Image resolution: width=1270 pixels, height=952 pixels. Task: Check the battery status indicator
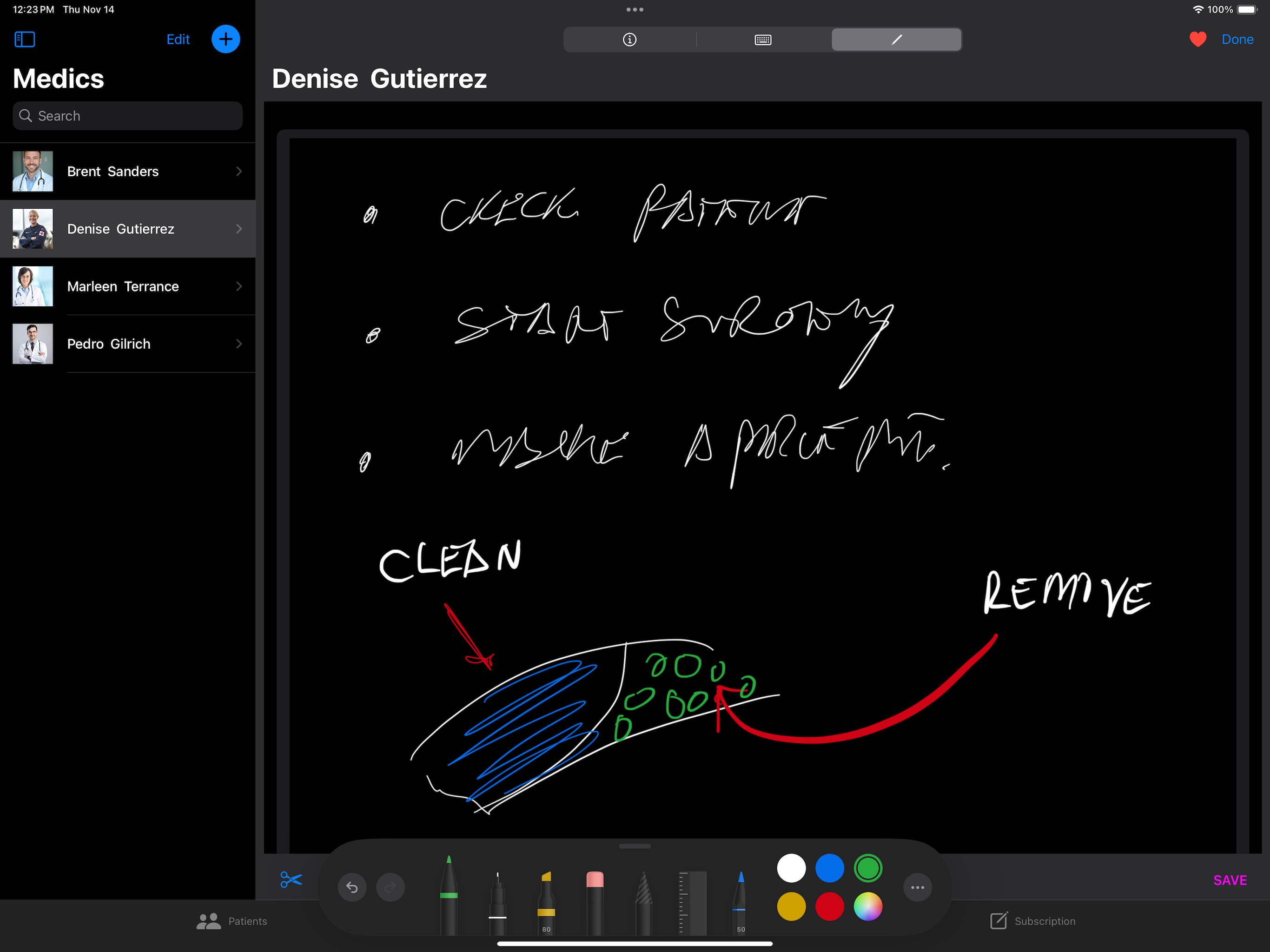tap(1248, 10)
